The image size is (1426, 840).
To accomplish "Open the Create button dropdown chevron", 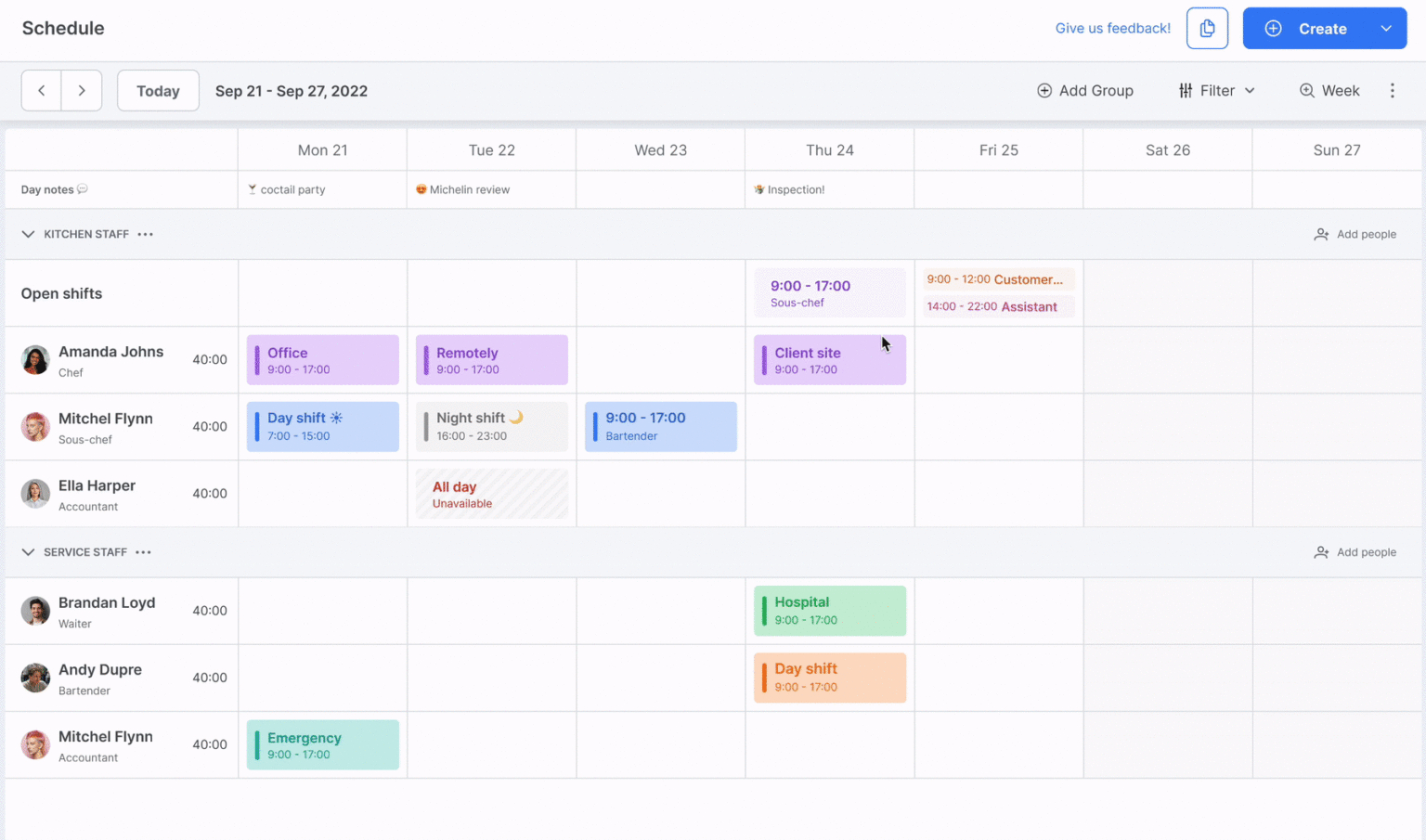I will [x=1385, y=28].
